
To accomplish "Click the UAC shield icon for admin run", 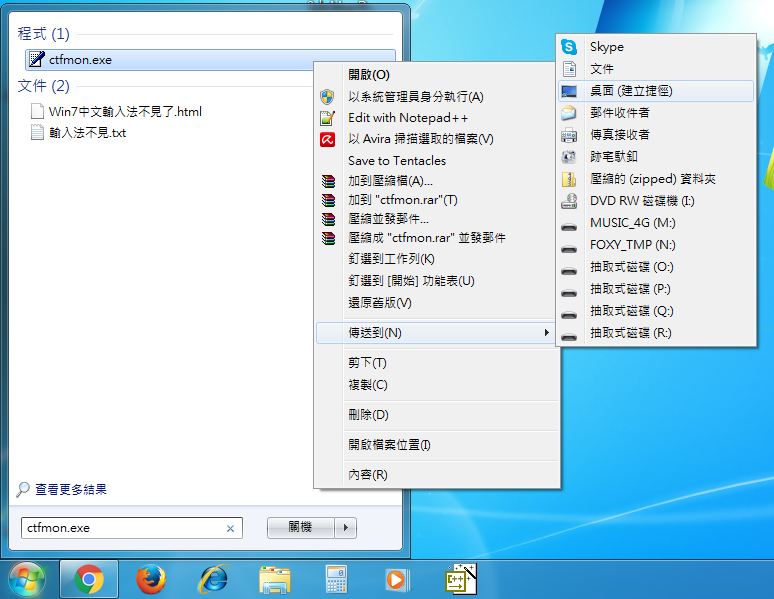I will (327, 97).
